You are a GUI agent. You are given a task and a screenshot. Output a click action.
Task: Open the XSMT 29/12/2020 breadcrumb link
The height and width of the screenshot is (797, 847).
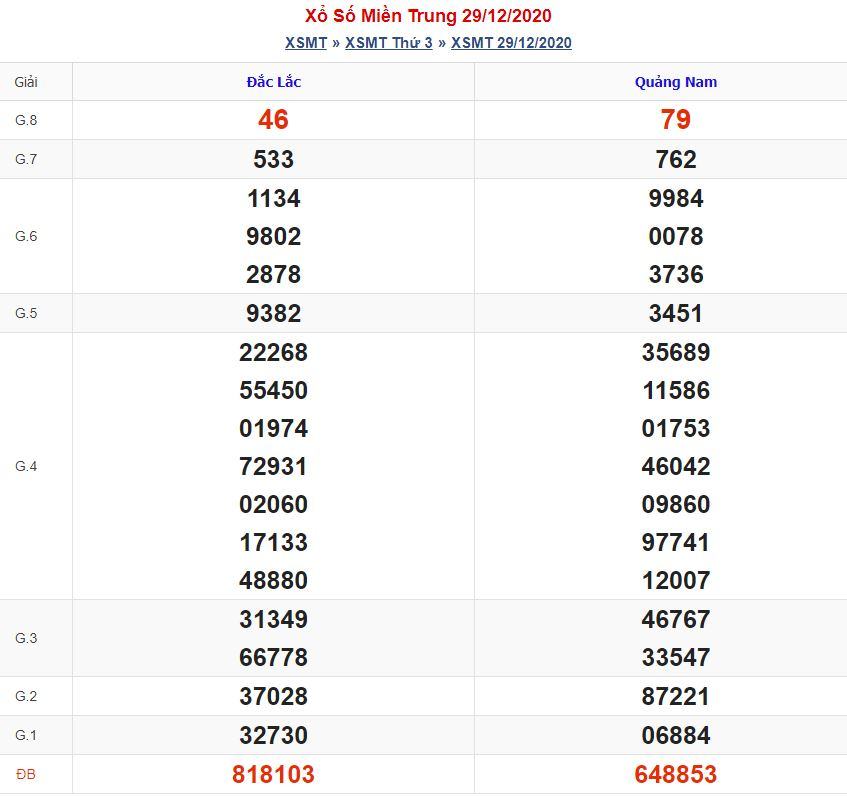coord(511,43)
